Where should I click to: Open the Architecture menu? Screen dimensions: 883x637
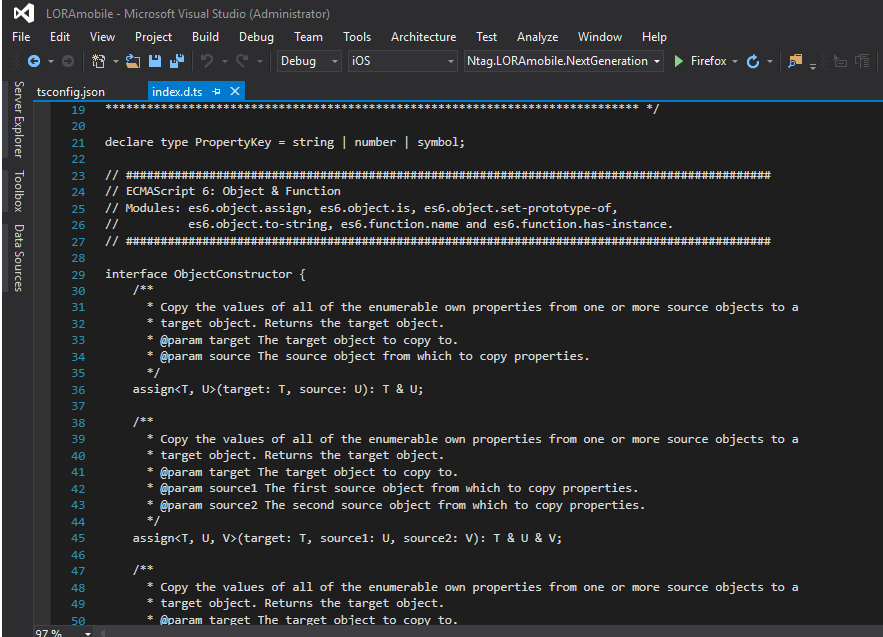[423, 37]
